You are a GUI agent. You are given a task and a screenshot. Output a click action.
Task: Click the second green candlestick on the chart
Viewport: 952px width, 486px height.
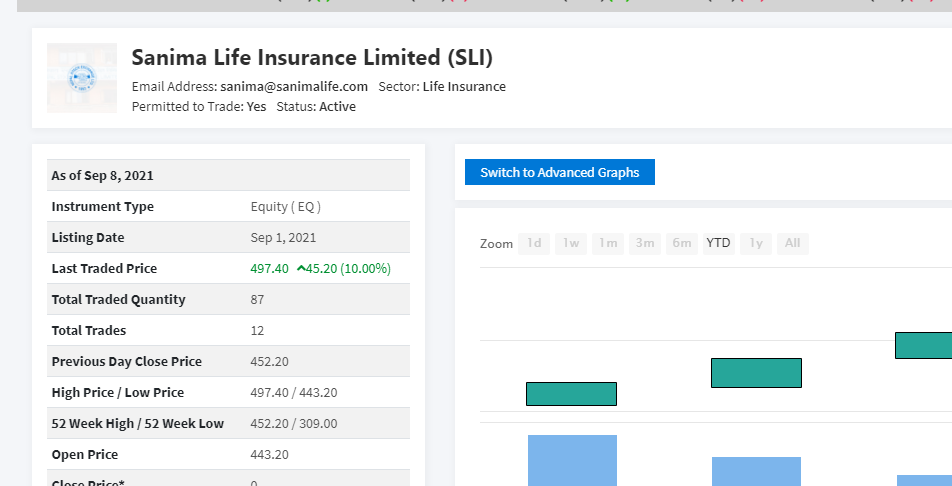(756, 373)
